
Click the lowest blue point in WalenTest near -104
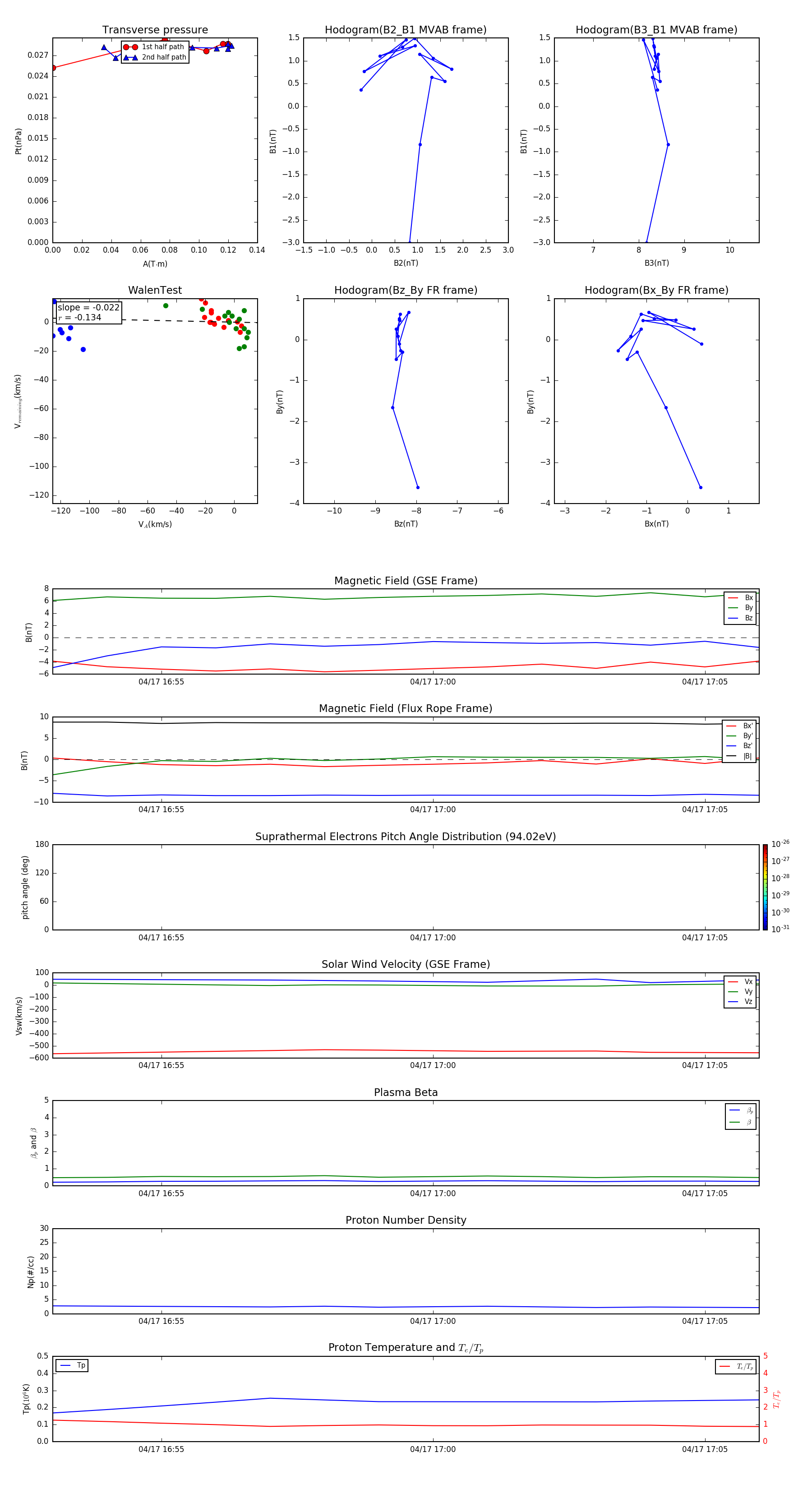pos(83,349)
